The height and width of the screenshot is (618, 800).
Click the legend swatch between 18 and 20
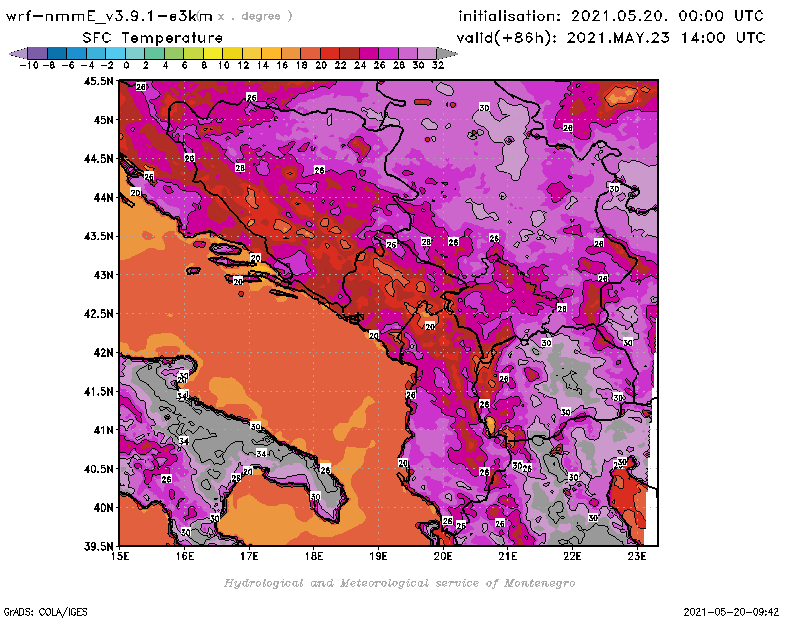[x=310, y=53]
